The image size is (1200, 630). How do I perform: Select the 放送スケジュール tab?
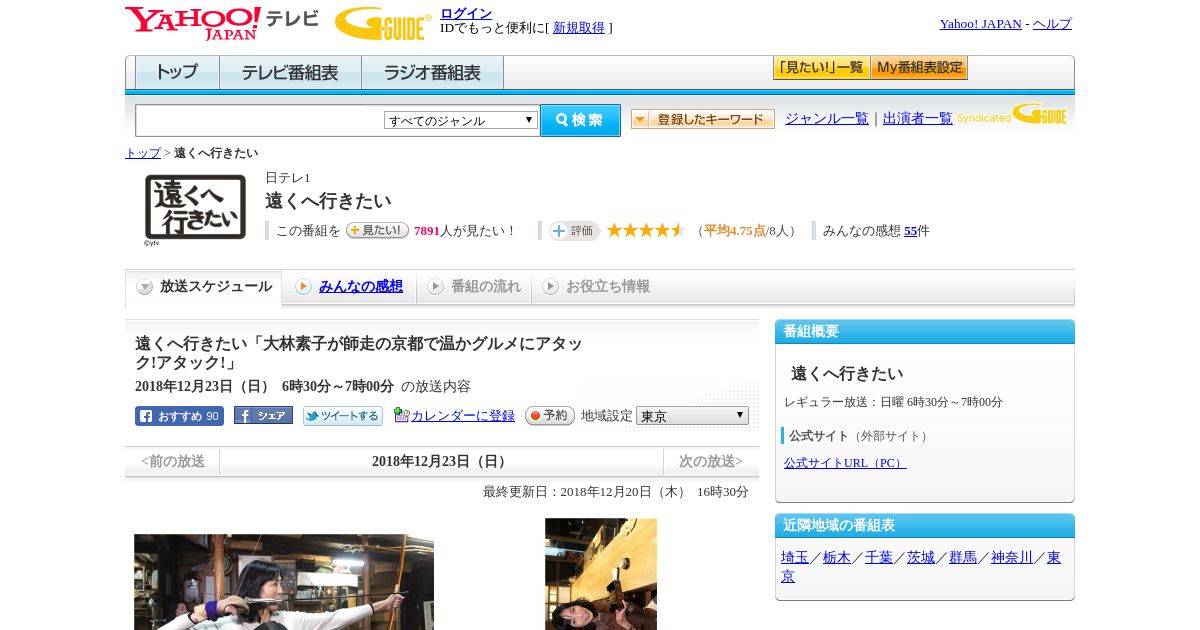[204, 287]
